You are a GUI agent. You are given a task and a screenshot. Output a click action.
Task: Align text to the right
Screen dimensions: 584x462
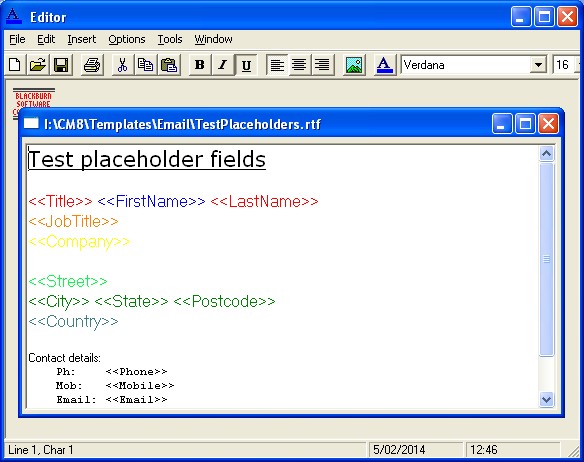[x=322, y=65]
